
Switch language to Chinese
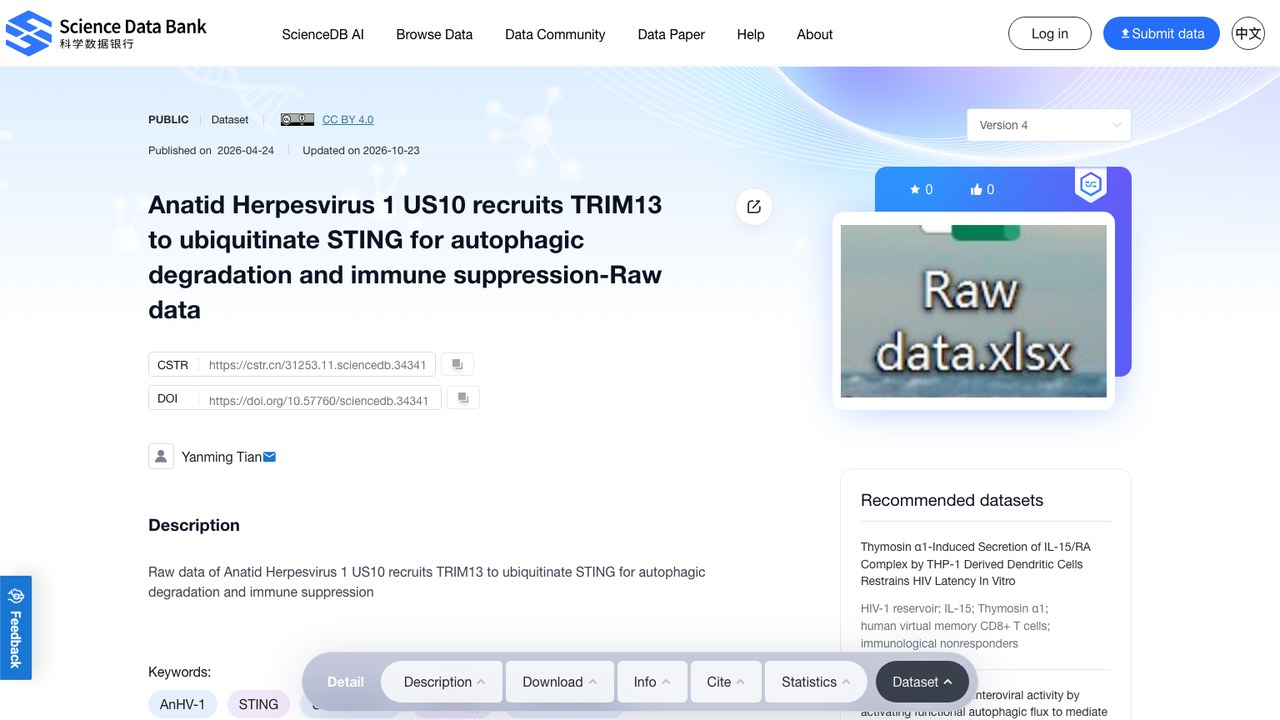1248,34
